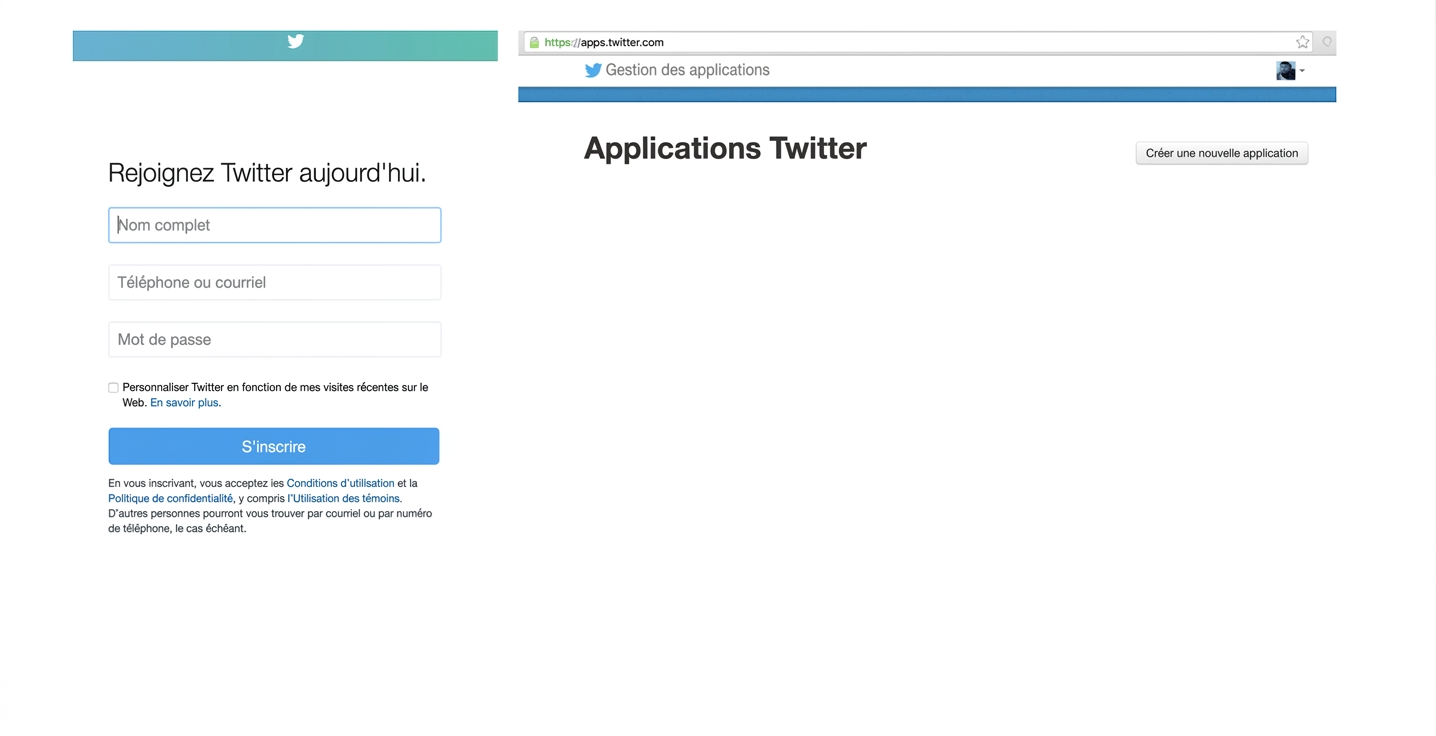Image resolution: width=1436 pixels, height=736 pixels.
Task: Click the Gestion des applications title link
Action: pyautogui.click(x=688, y=70)
